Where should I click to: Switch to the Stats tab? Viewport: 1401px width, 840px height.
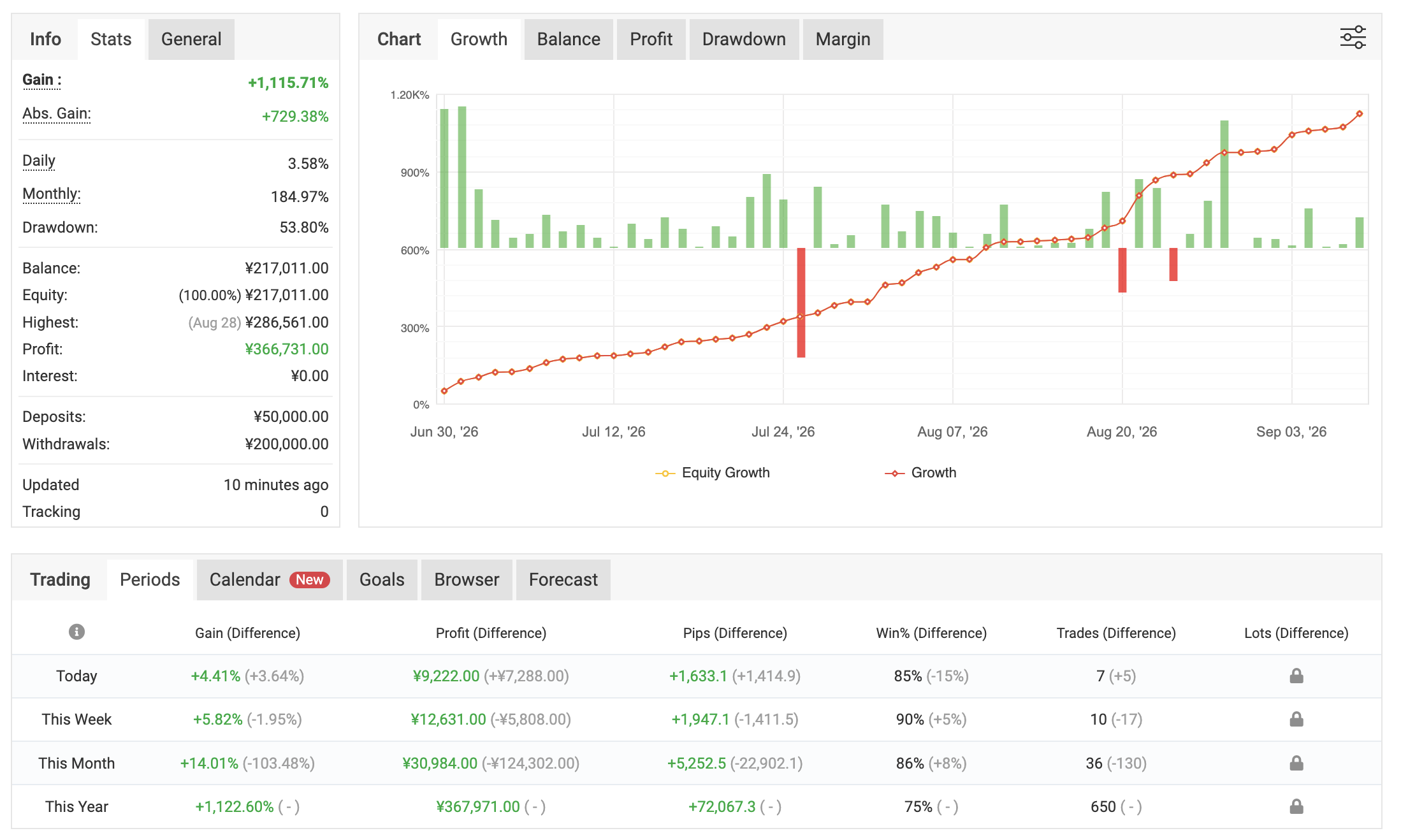(x=111, y=40)
